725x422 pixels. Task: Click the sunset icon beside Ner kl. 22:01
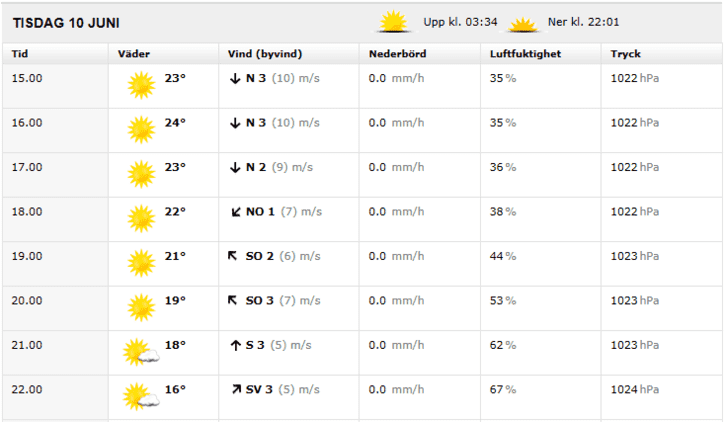pos(522,24)
